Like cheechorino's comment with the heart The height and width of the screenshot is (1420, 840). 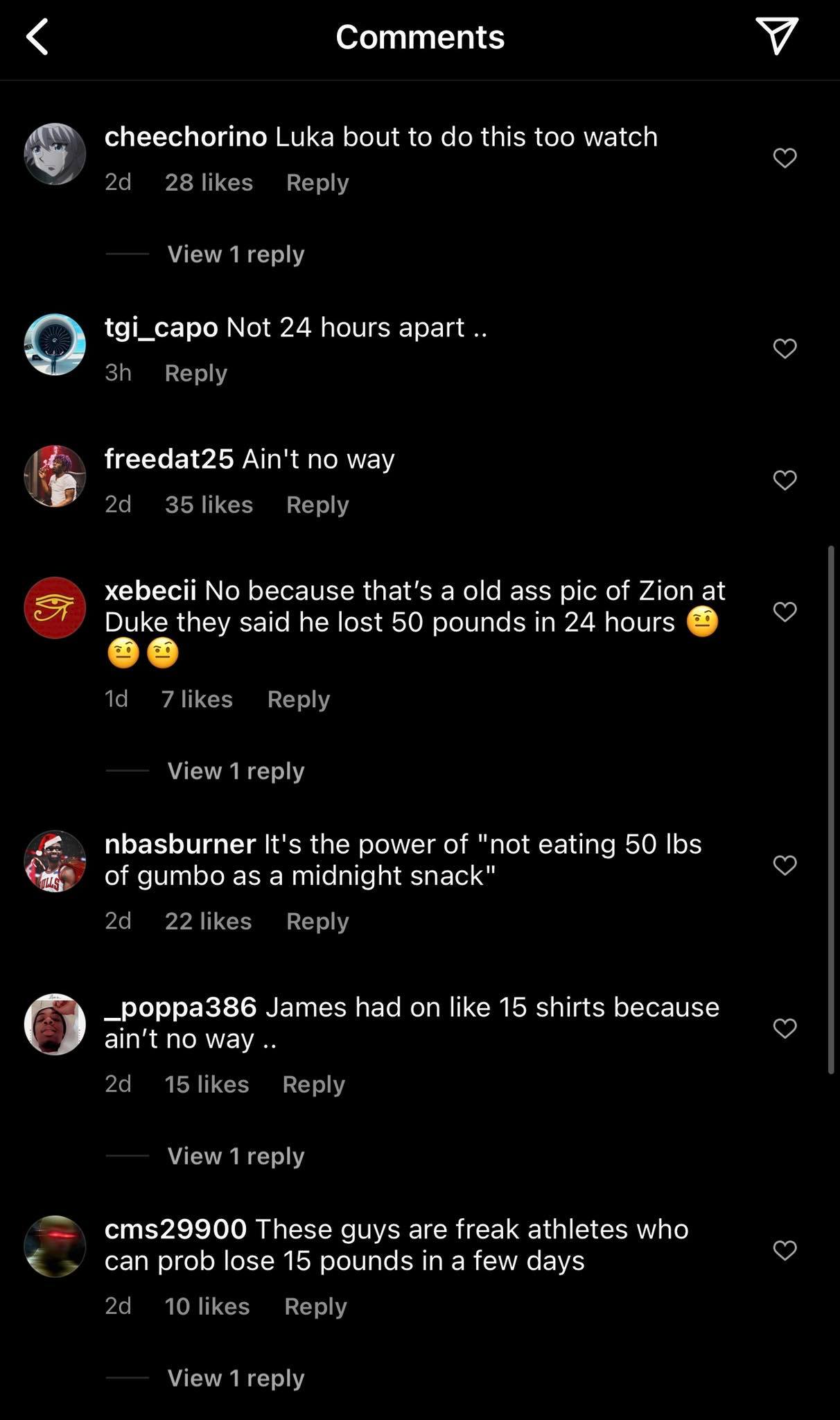[x=785, y=158]
